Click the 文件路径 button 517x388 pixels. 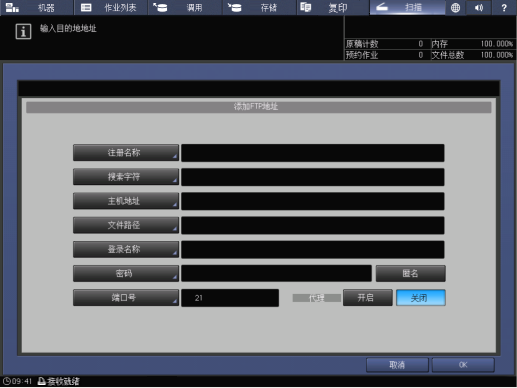click(x=126, y=225)
